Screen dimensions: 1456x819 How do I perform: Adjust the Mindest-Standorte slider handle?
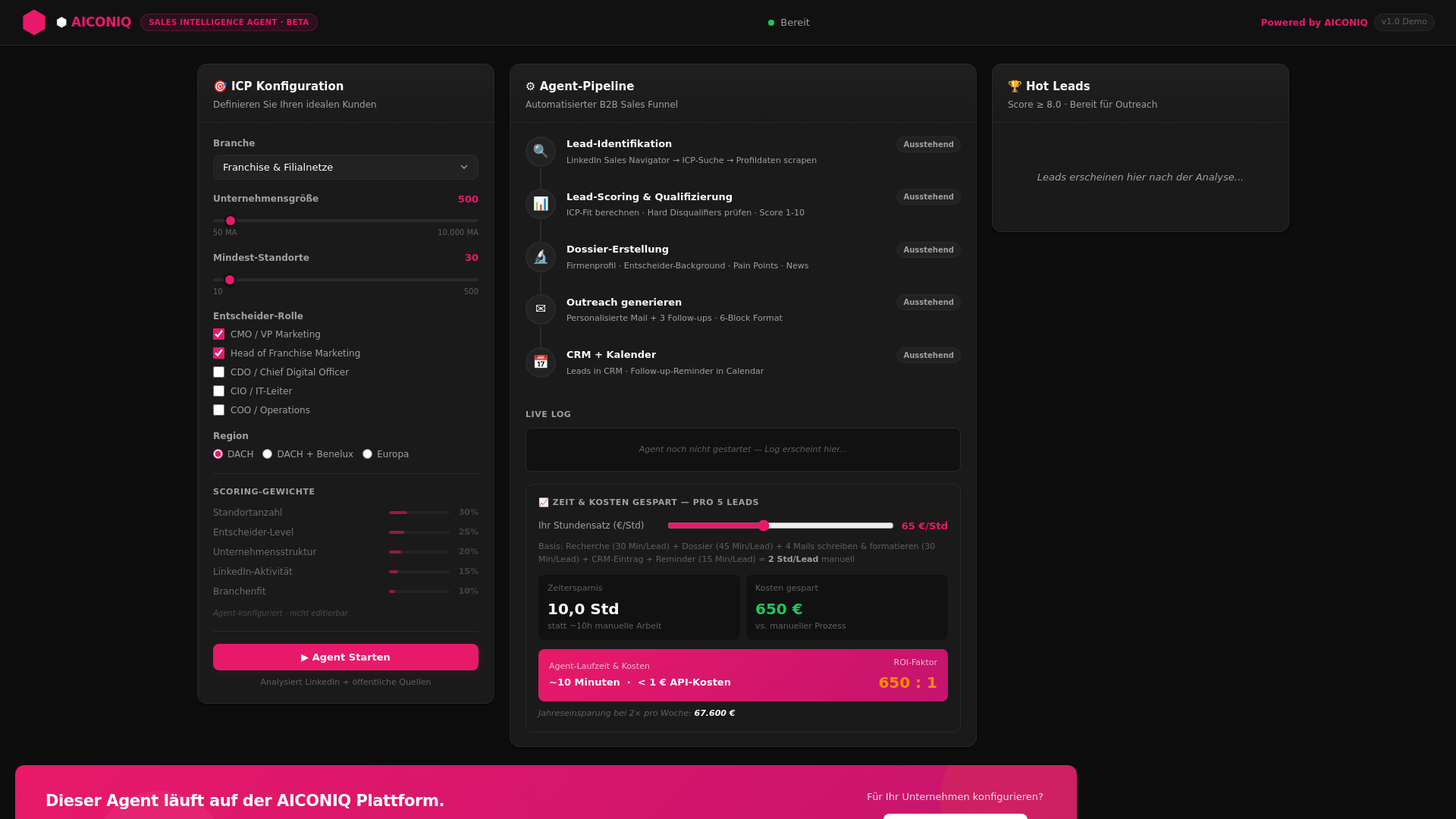[230, 280]
